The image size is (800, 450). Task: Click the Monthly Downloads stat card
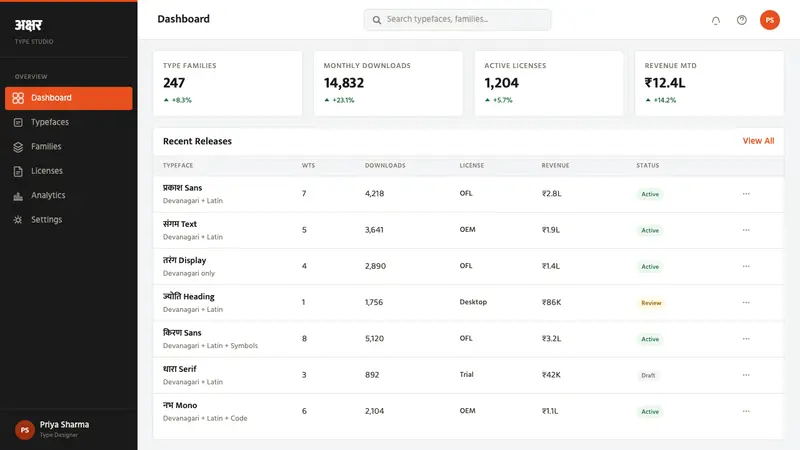388,83
